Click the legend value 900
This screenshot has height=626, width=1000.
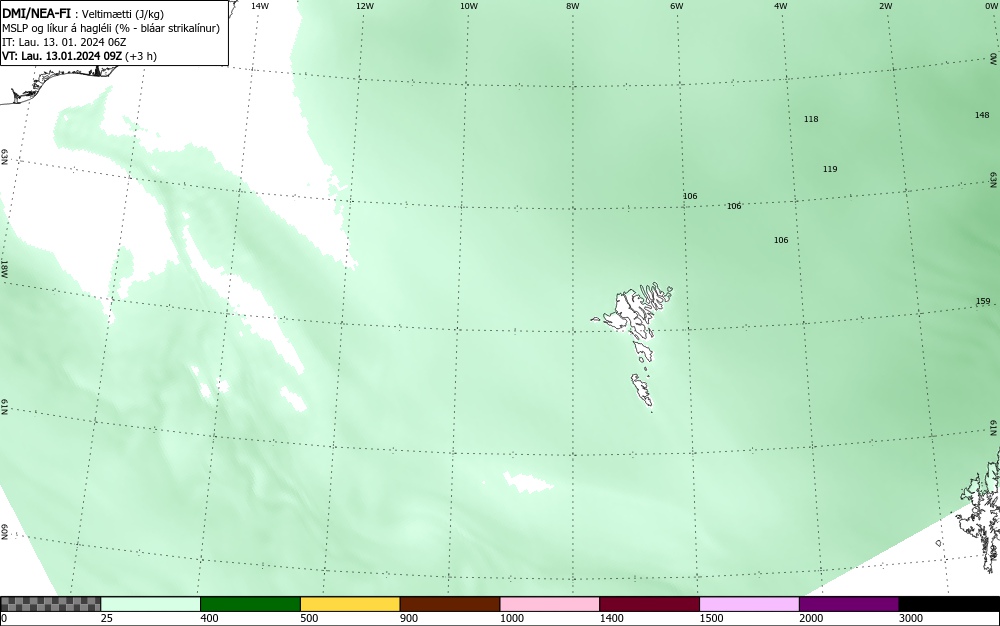pyautogui.click(x=409, y=618)
